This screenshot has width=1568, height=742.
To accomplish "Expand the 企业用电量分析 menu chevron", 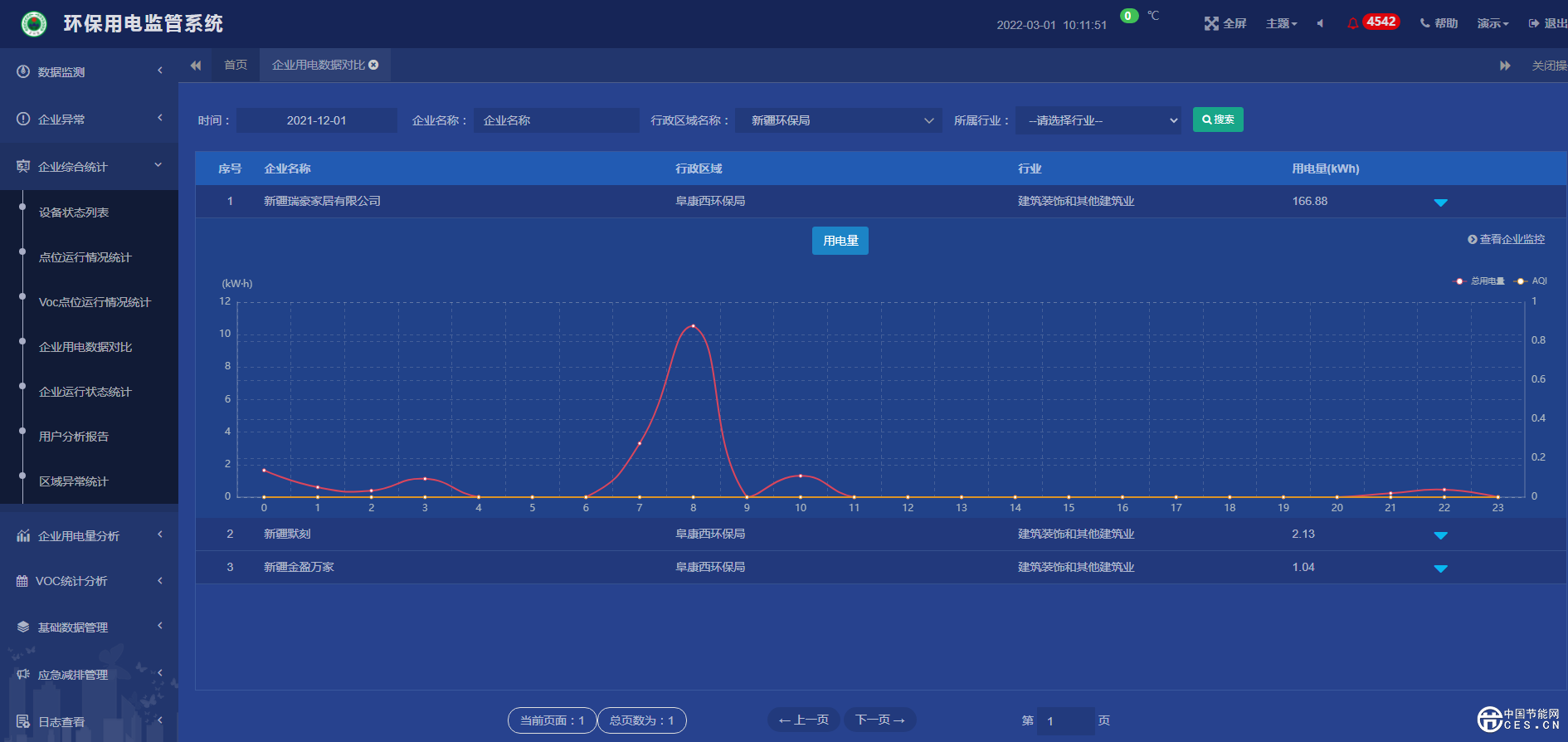I will 160,535.
